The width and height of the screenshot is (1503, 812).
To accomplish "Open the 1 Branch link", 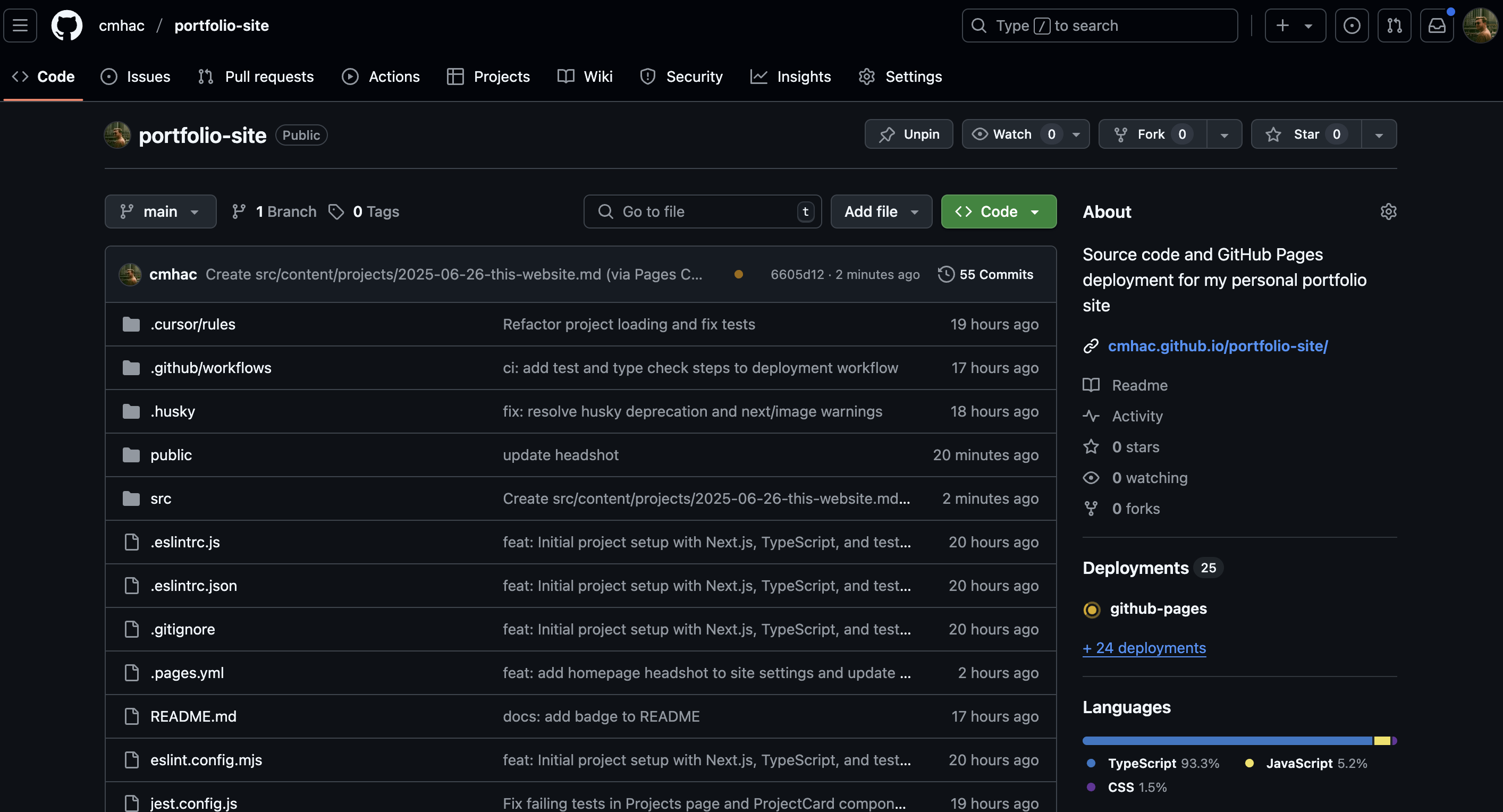I will [x=274, y=211].
